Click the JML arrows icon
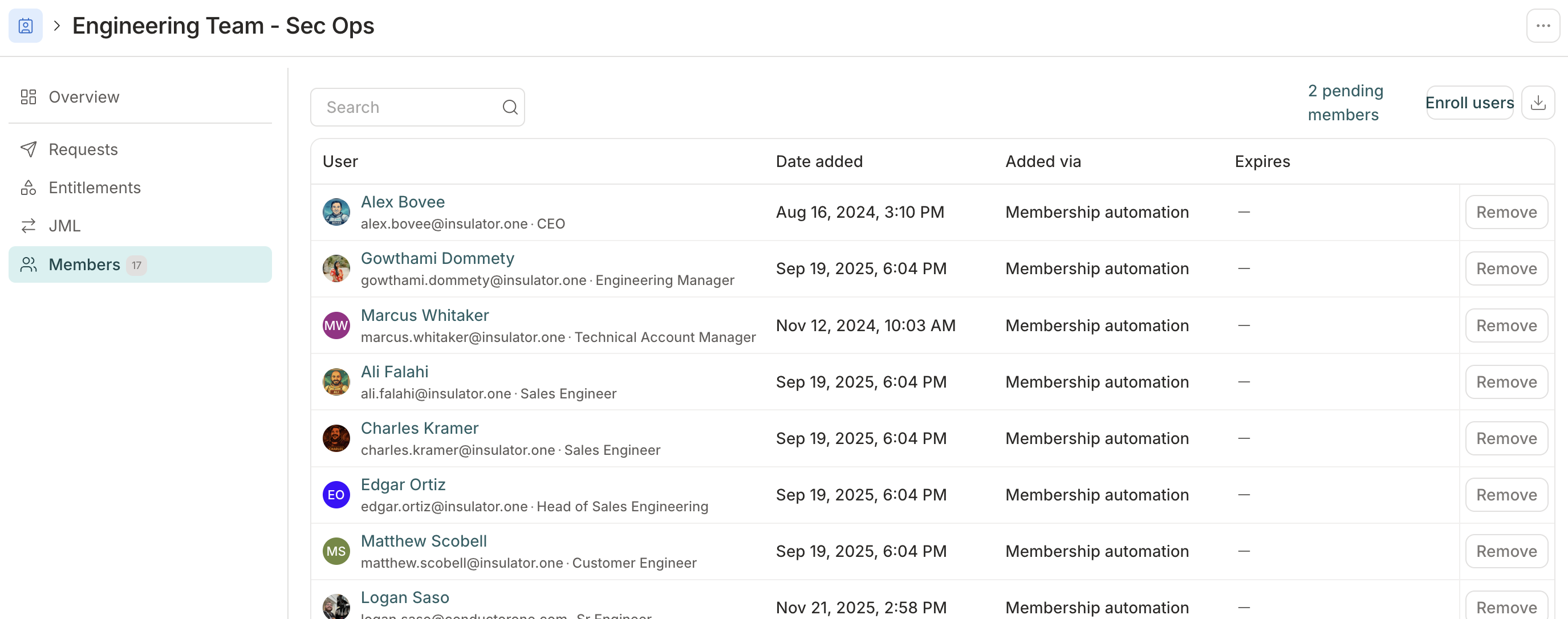 pyautogui.click(x=29, y=226)
